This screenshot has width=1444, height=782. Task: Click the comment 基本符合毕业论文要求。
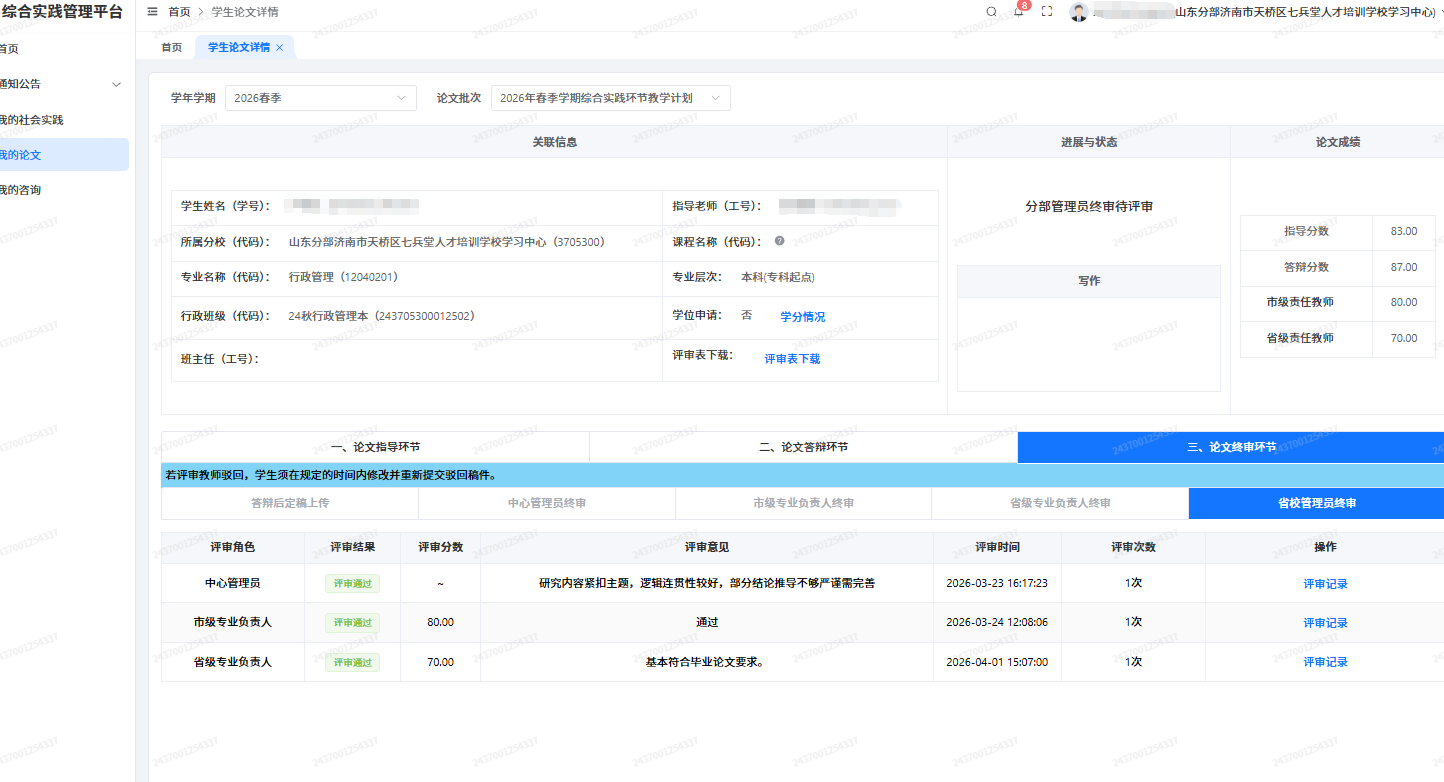[x=706, y=662]
